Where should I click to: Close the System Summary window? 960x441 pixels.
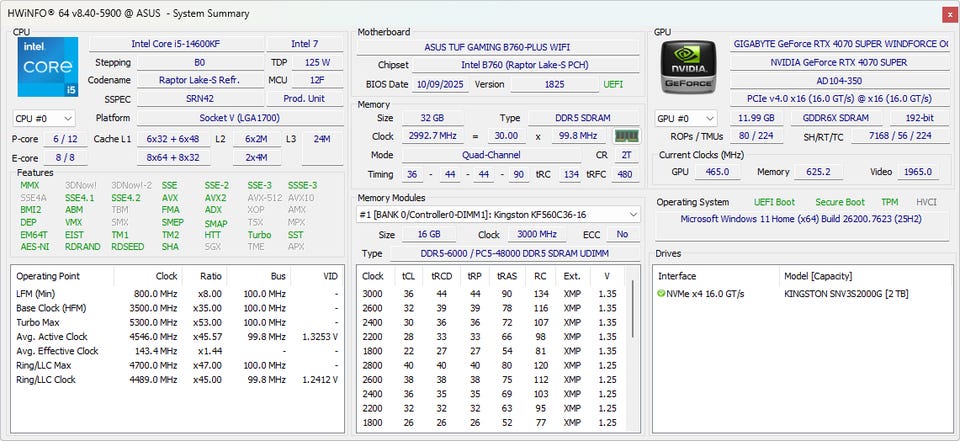pyautogui.click(x=948, y=13)
